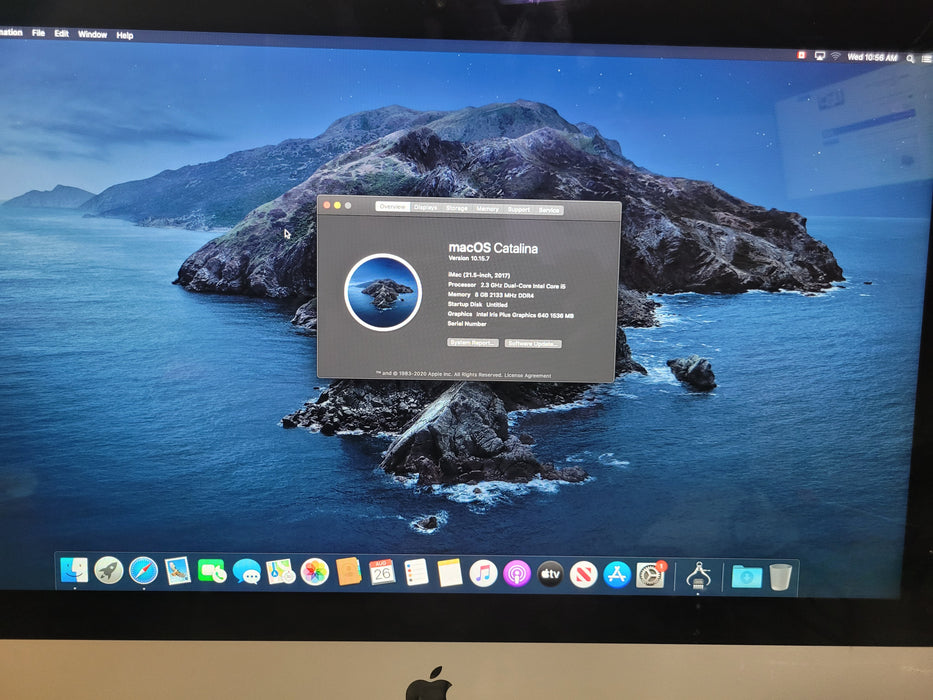This screenshot has width=933, height=700.
Task: Click the red menu bar status icon
Action: point(801,55)
